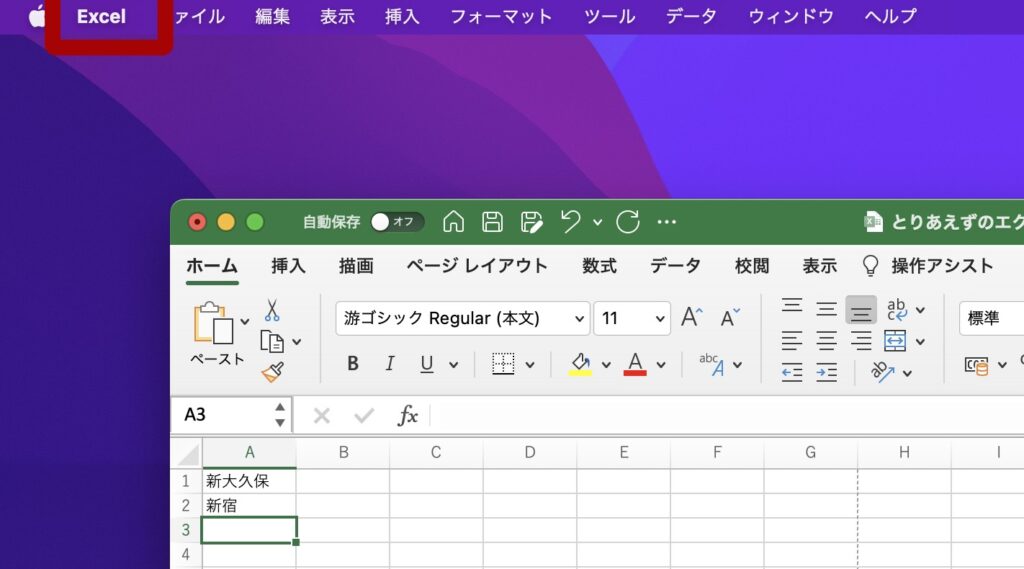
Task: Apply yellow fill color bucket
Action: [x=580, y=364]
